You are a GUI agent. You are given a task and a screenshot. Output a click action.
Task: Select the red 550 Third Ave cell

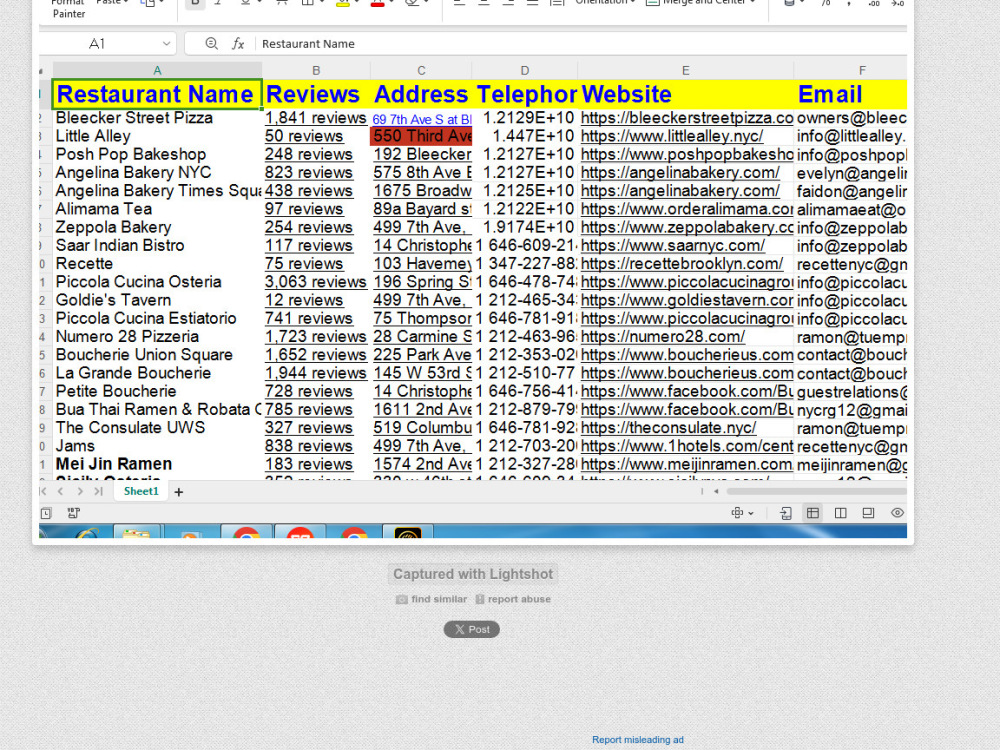pyautogui.click(x=421, y=136)
